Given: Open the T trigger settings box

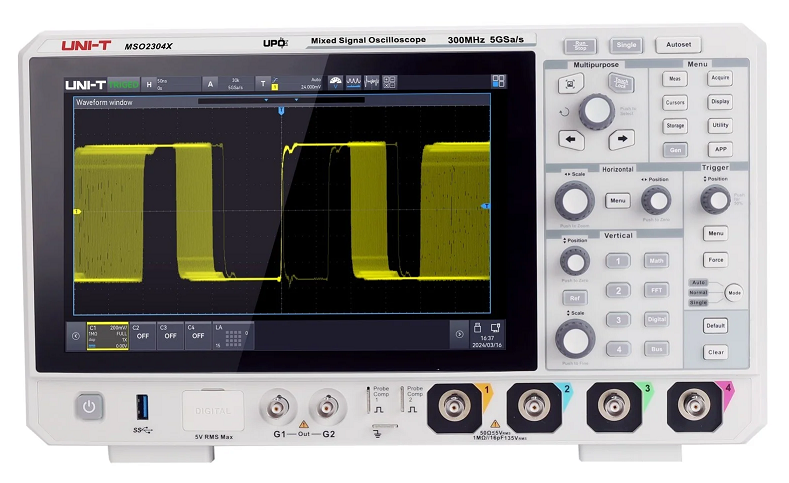Looking at the screenshot, I should click(289, 84).
